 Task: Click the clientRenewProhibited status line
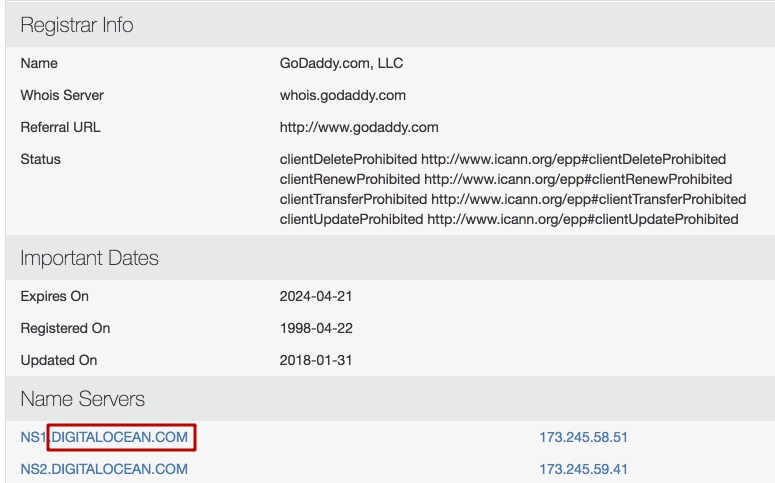tap(506, 179)
